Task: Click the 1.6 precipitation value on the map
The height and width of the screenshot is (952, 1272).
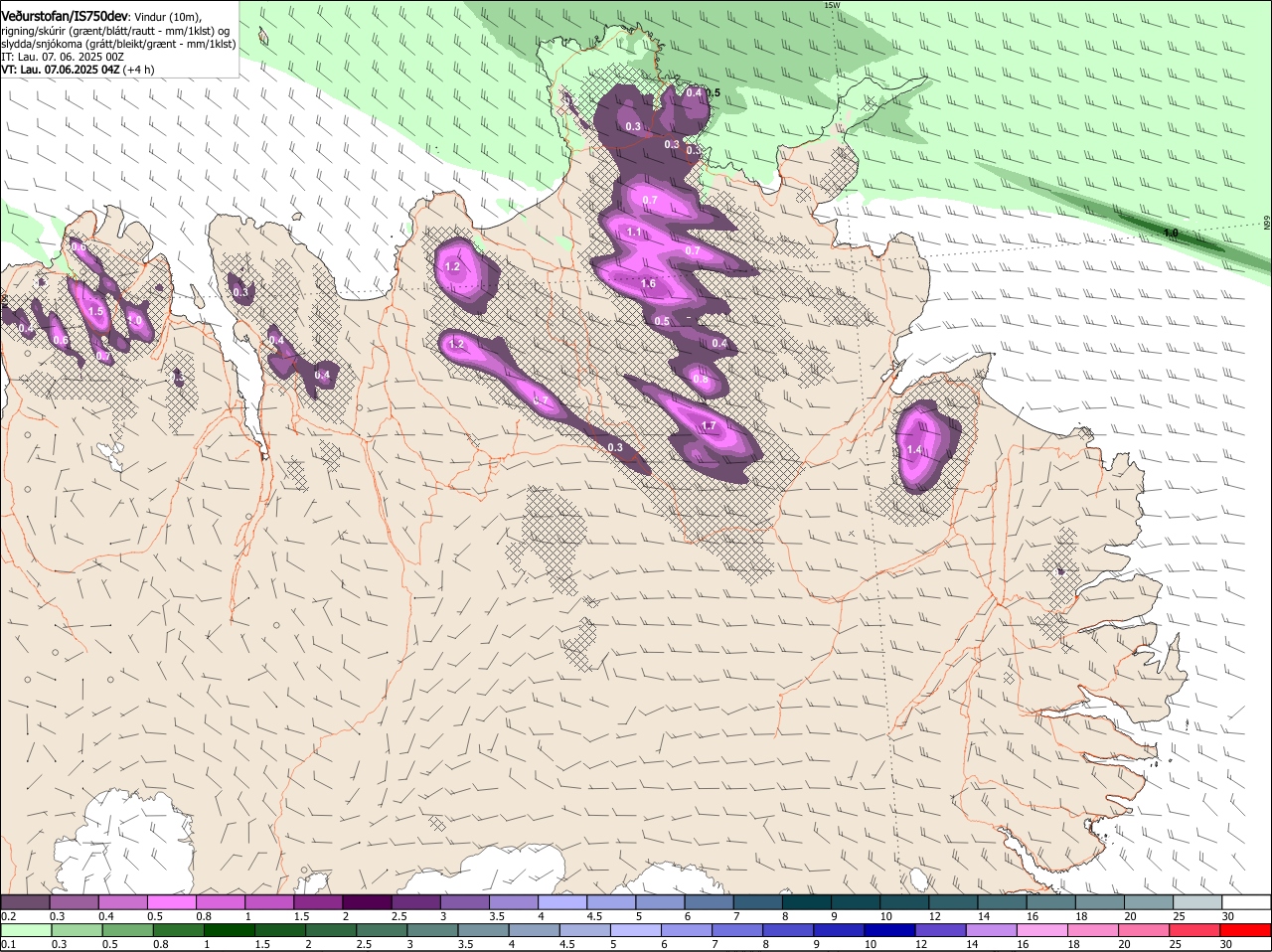Action: pyautogui.click(x=648, y=284)
